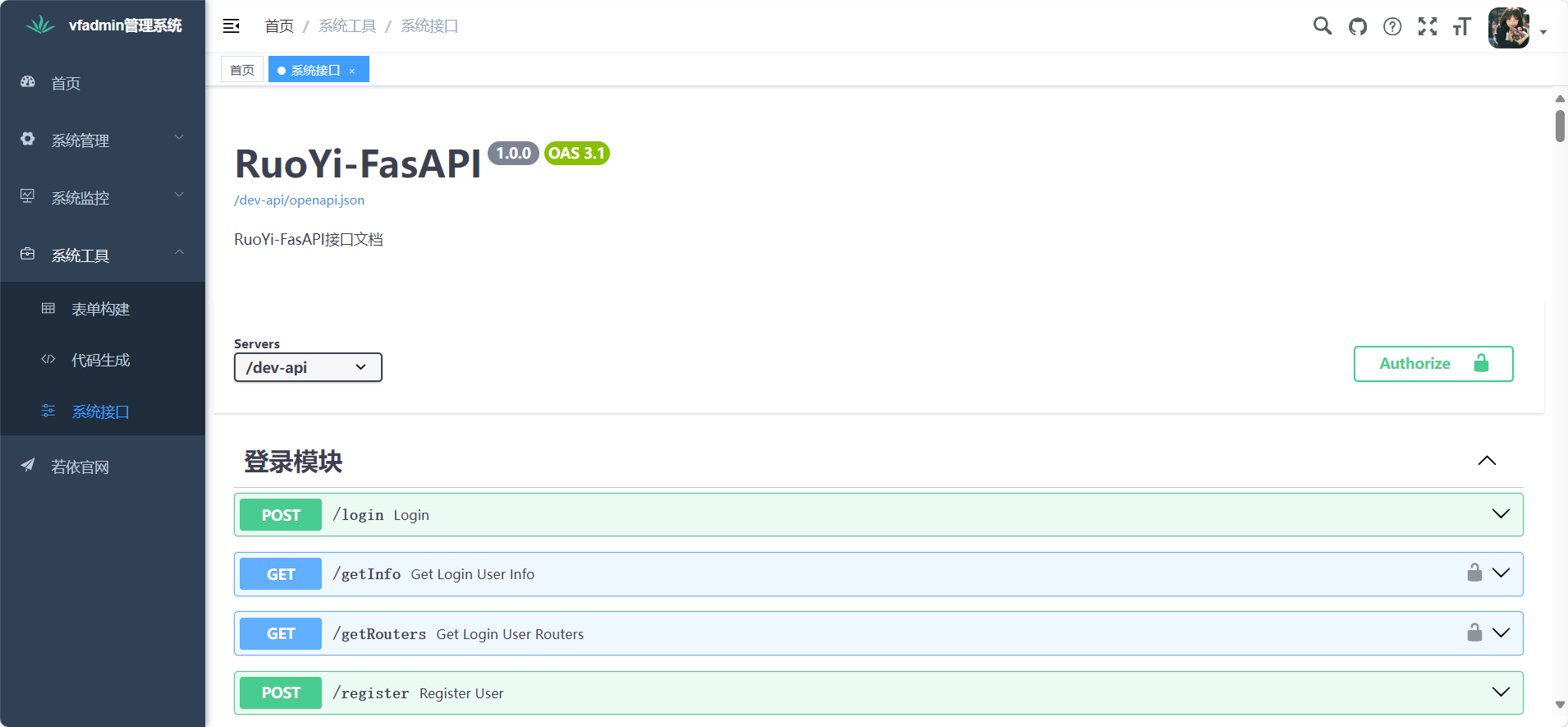Click the lock icon on /getInfo endpoint
This screenshot has width=1568, height=727.
click(x=1474, y=573)
